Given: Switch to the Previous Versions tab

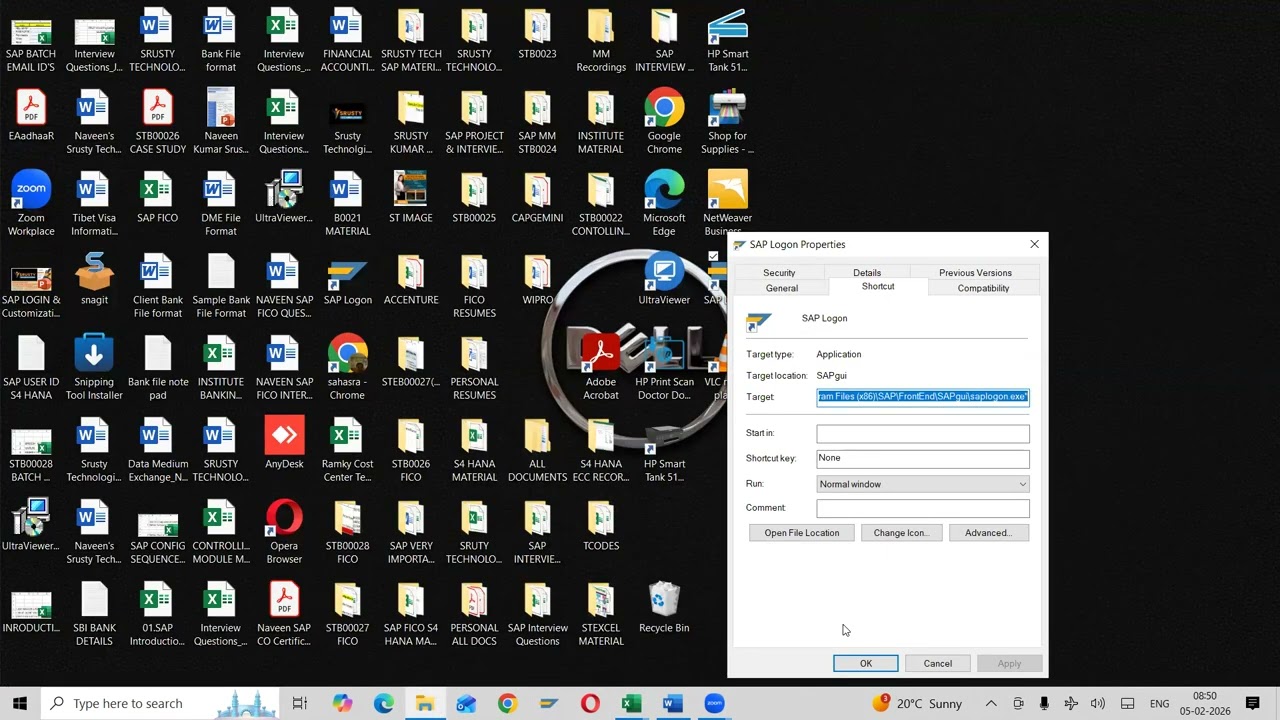Looking at the screenshot, I should (975, 273).
